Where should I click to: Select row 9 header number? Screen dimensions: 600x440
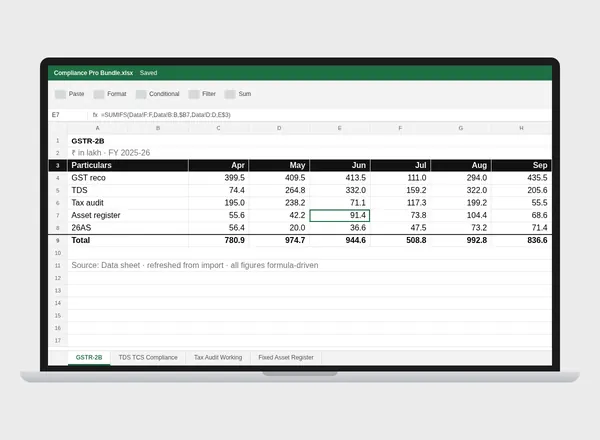[x=58, y=240]
